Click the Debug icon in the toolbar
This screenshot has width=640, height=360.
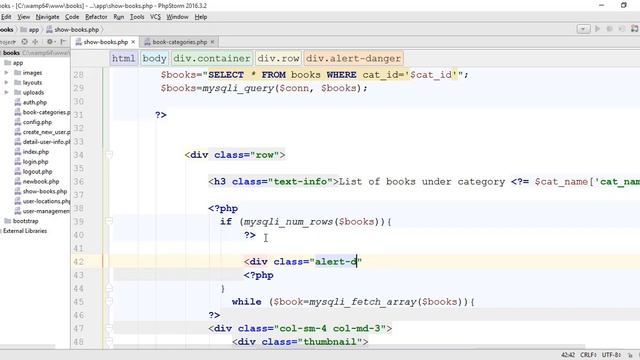pyautogui.click(x=610, y=29)
